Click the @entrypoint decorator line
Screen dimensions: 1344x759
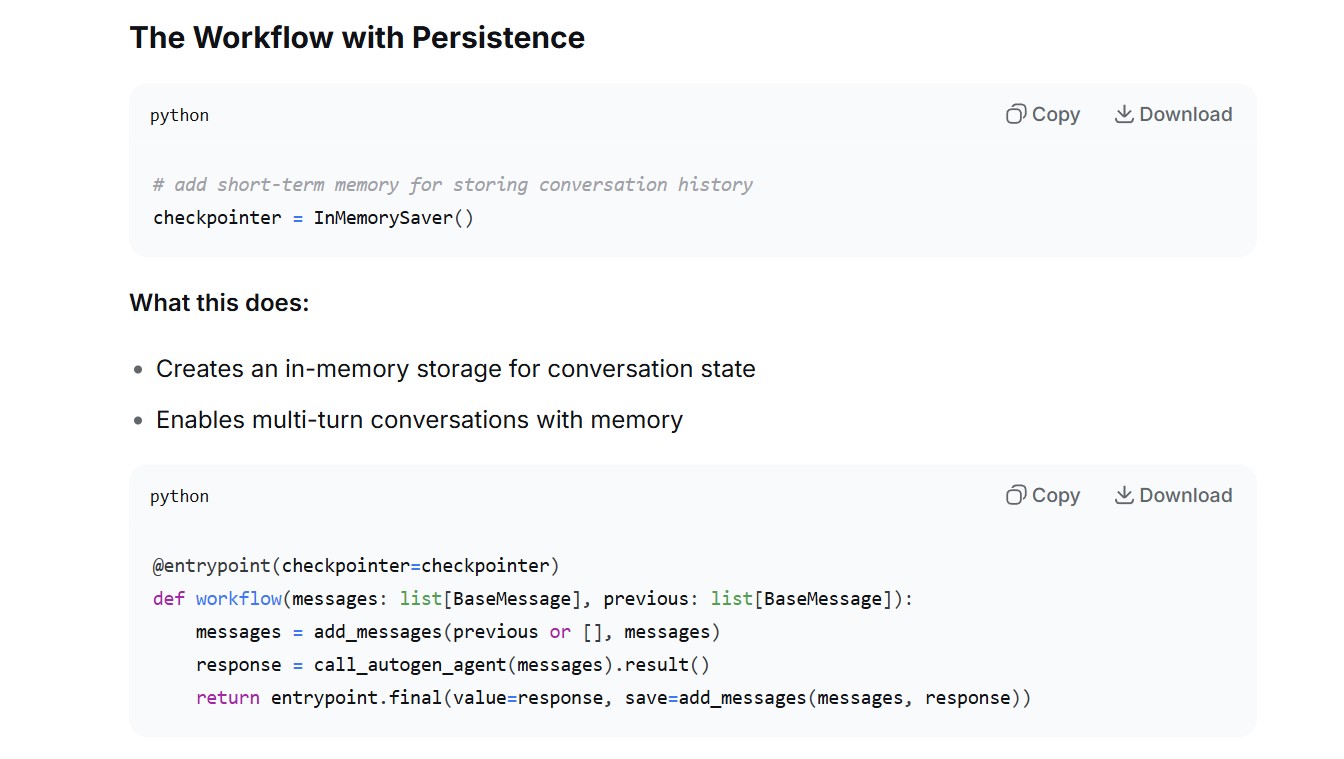tap(355, 566)
